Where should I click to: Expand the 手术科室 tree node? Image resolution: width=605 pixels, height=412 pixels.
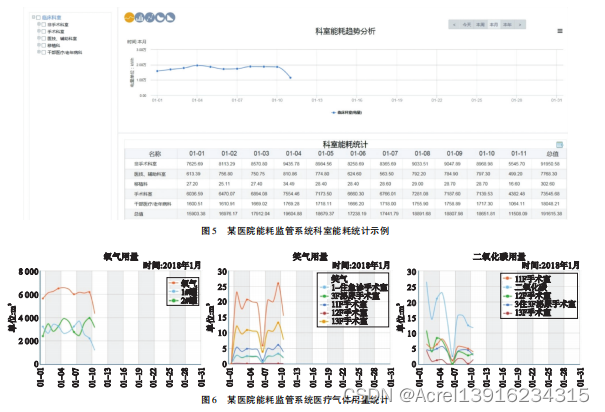click(x=39, y=31)
